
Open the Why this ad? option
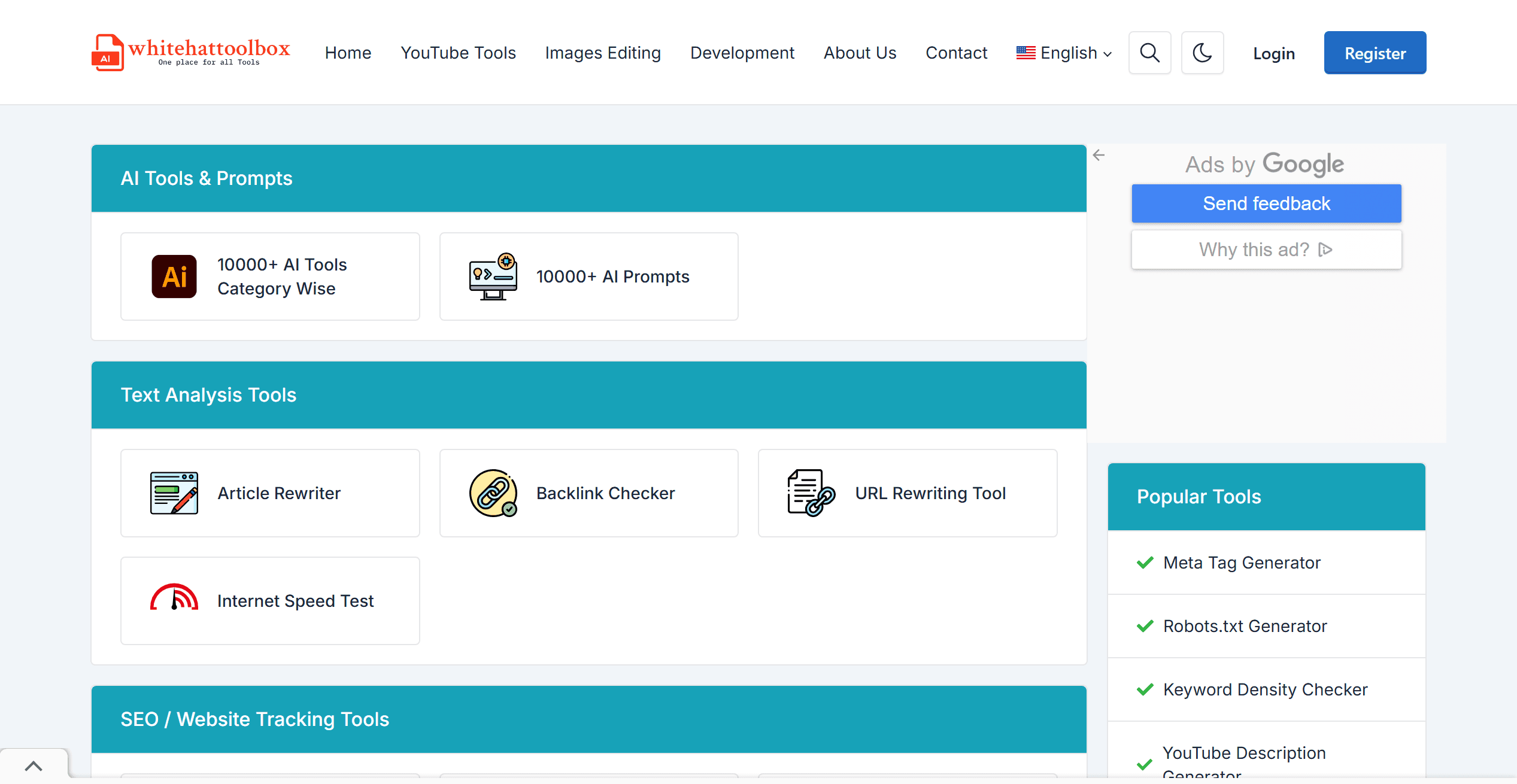pos(1266,250)
